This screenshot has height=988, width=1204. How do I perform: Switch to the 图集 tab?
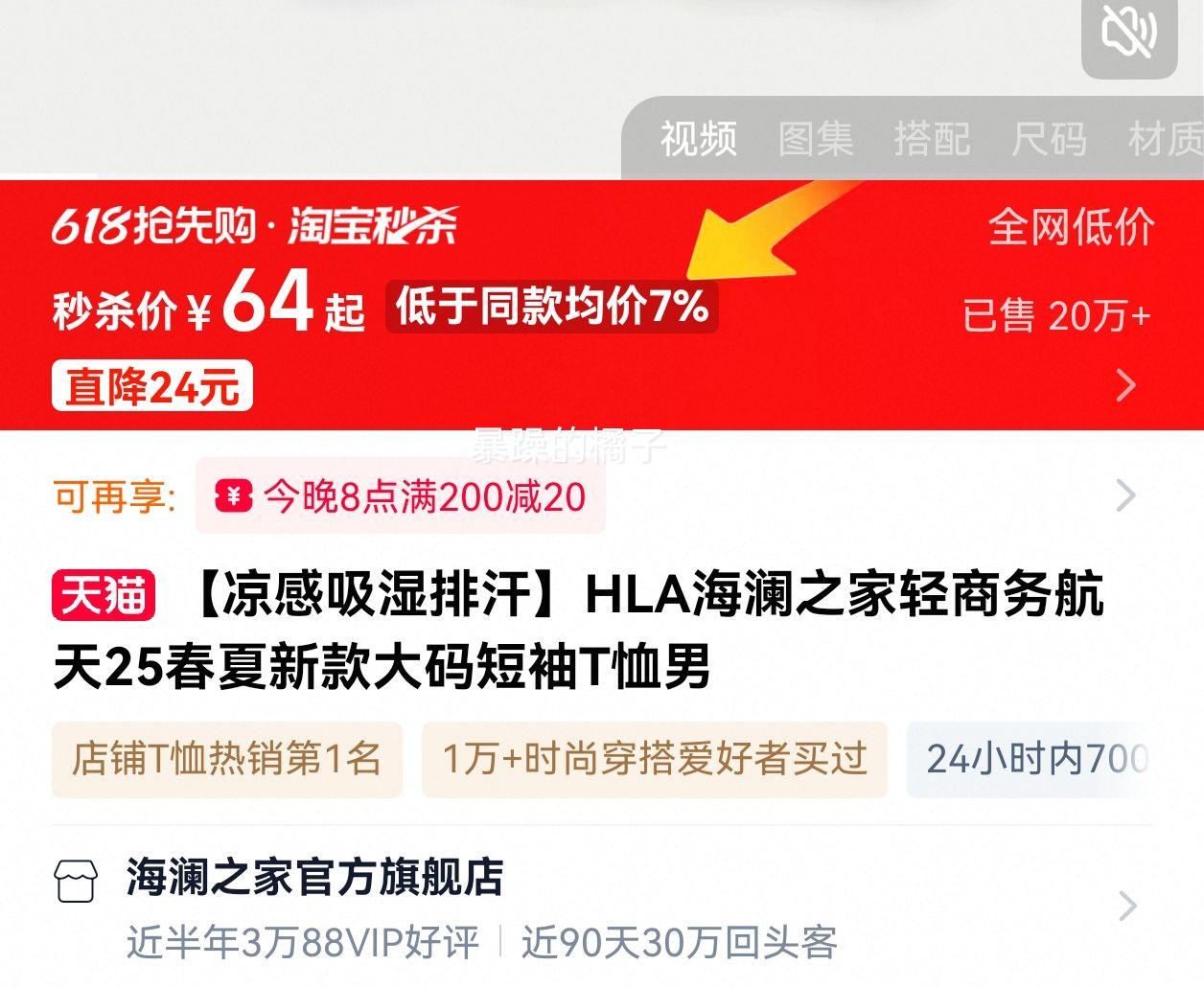[815, 139]
